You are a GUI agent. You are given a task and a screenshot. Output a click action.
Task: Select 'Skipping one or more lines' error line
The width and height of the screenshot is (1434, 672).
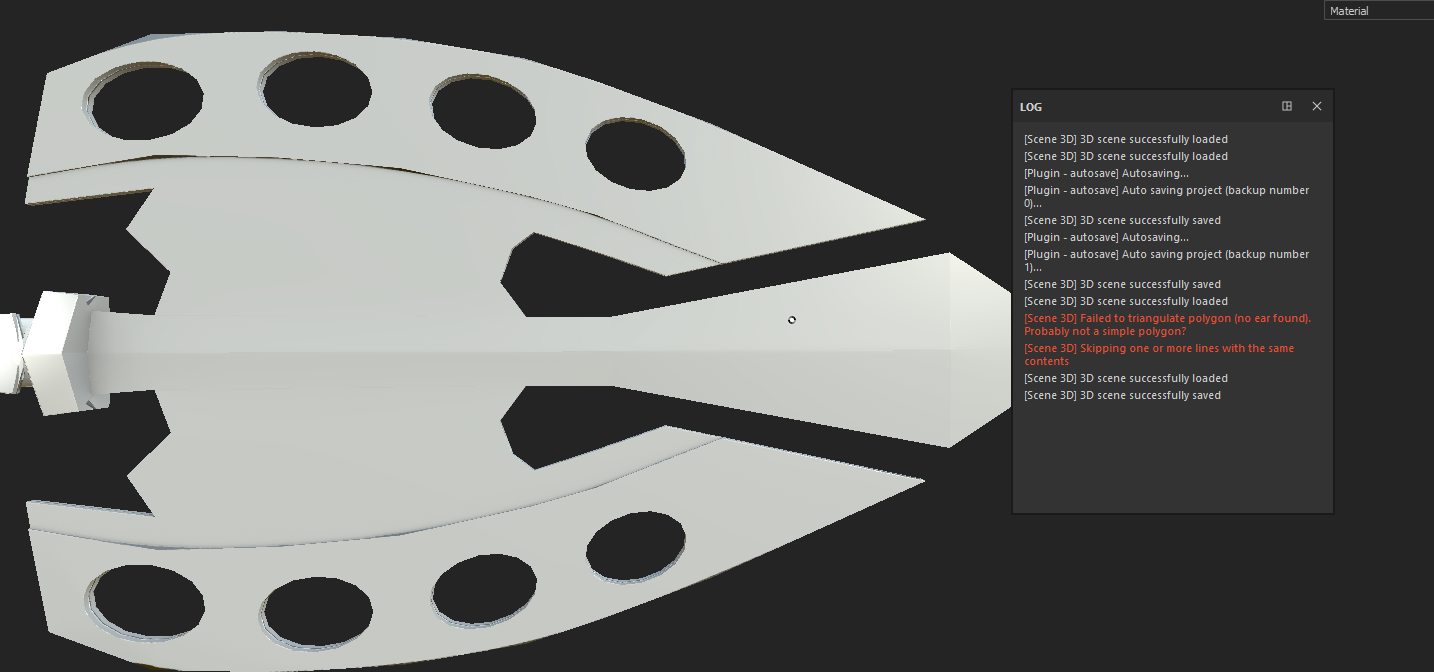tap(1159, 355)
